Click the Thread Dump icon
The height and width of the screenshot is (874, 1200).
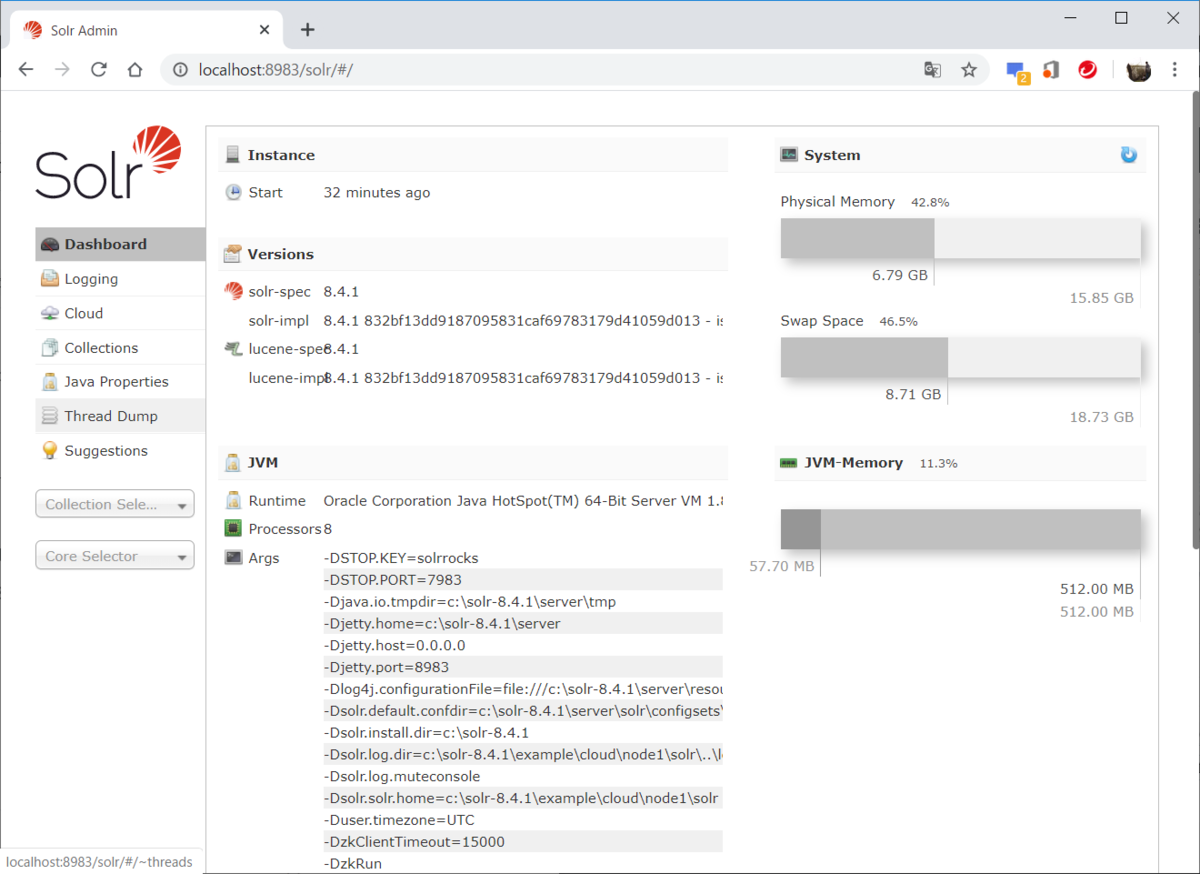[x=49, y=416]
